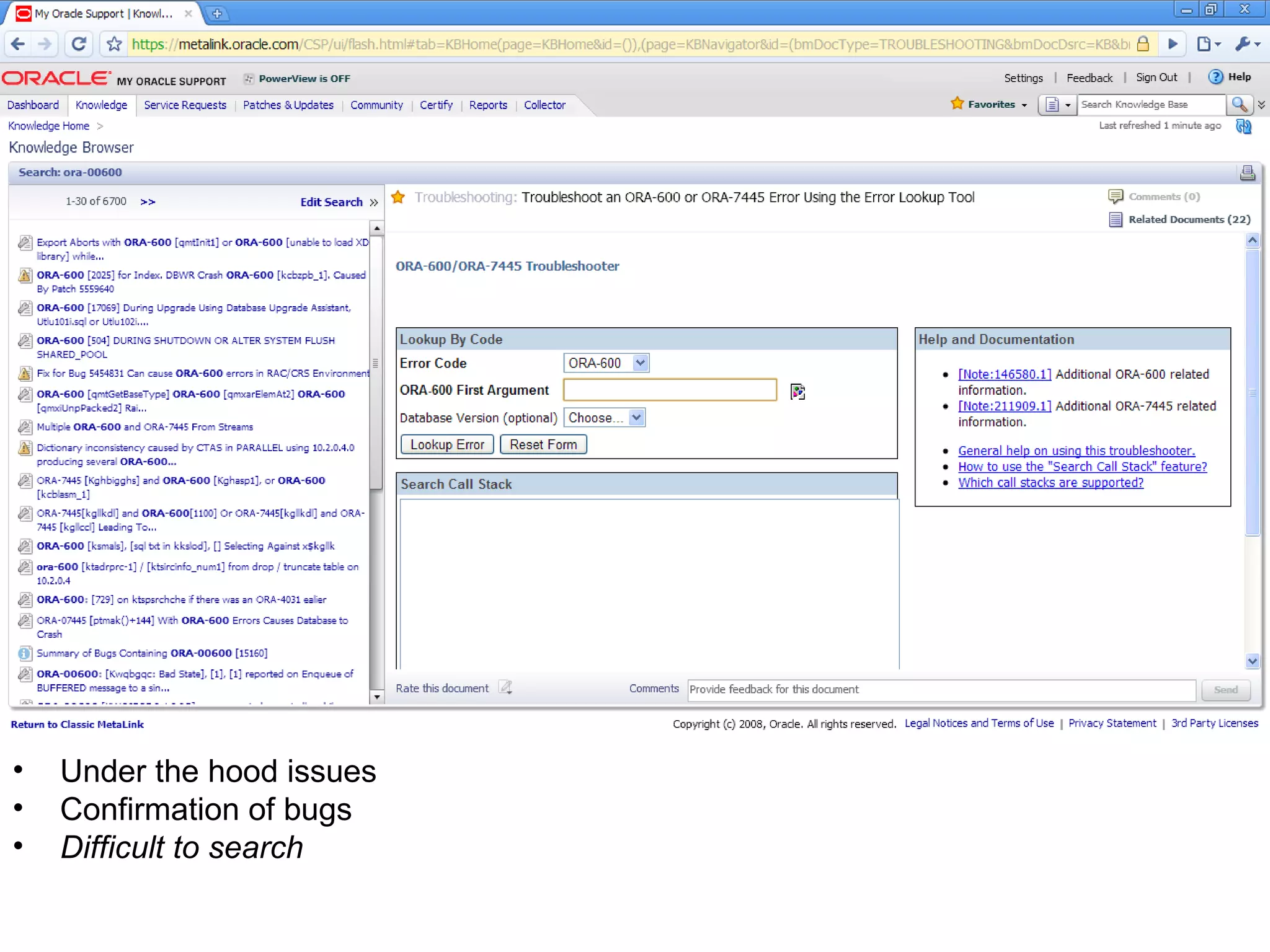Click the Lookup Error button
Image resolution: width=1270 pixels, height=952 pixels.
point(447,444)
